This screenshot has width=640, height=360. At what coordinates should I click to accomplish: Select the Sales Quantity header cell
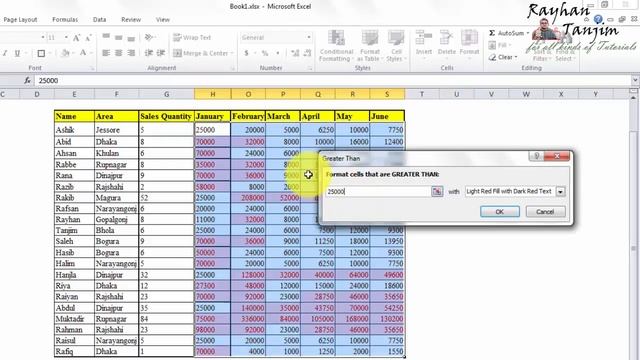(x=166, y=116)
